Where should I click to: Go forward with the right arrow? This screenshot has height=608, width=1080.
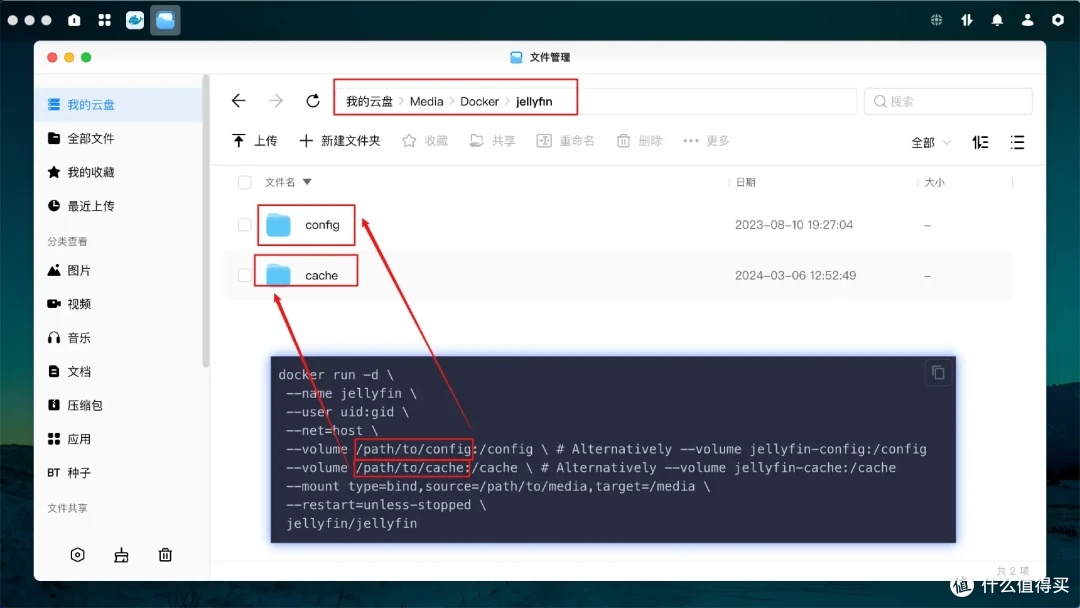pyautogui.click(x=276, y=101)
